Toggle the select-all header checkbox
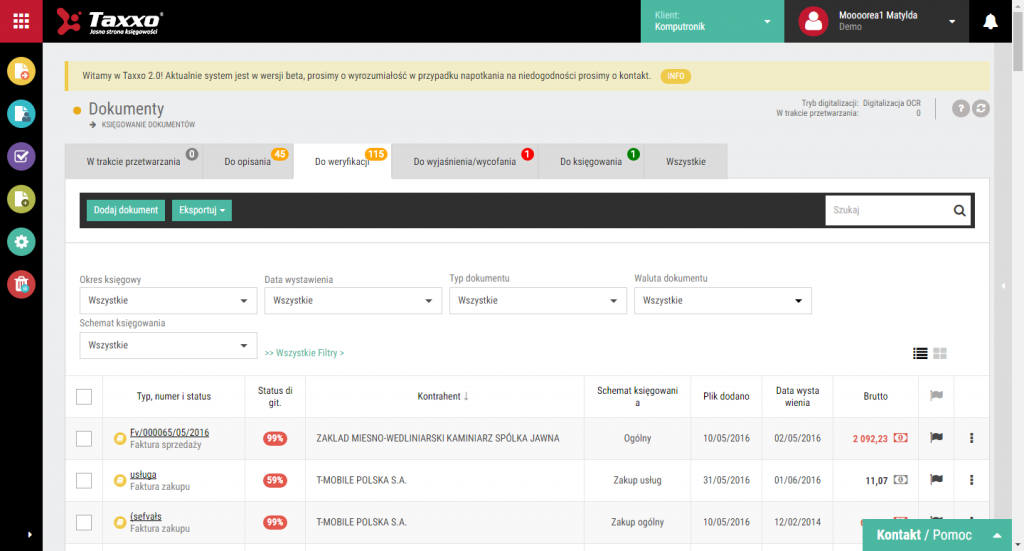Screen dimensions: 1024x551 pos(84,396)
